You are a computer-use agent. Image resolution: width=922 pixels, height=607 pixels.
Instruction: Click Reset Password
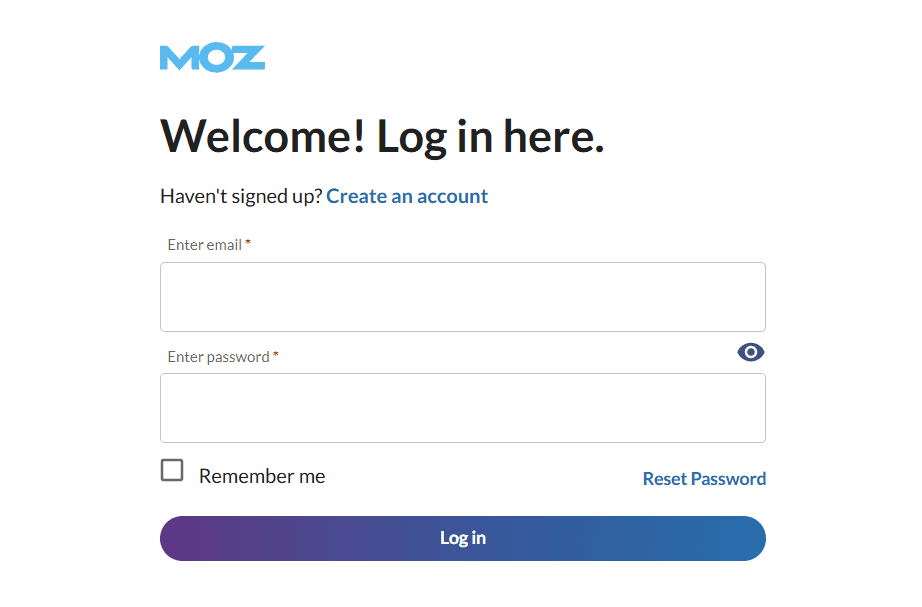click(704, 478)
